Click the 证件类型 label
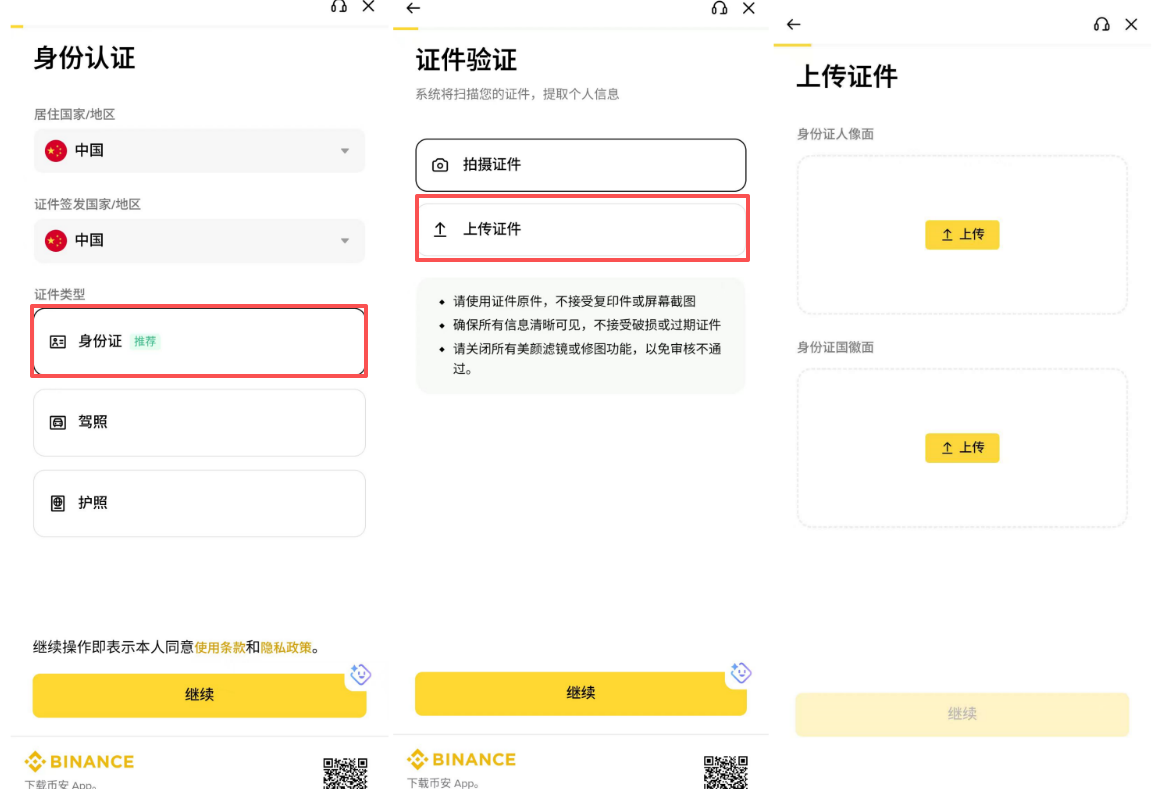Image resolution: width=1162 pixels, height=789 pixels. (x=59, y=294)
